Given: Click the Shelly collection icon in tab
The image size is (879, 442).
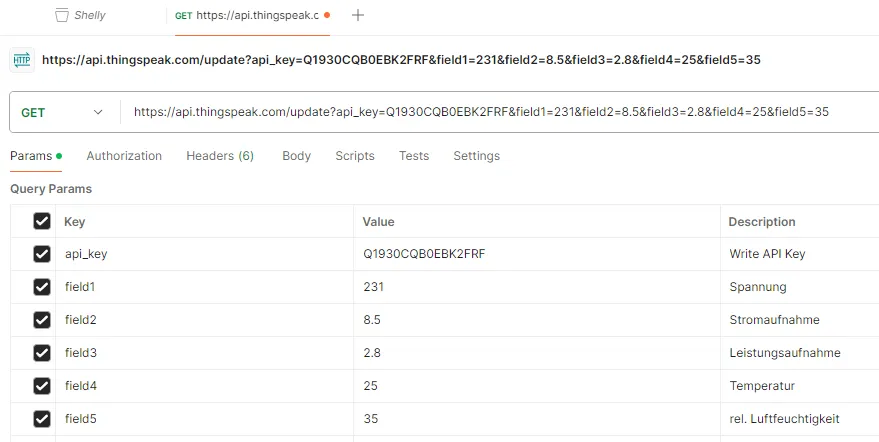Looking at the screenshot, I should [62, 15].
